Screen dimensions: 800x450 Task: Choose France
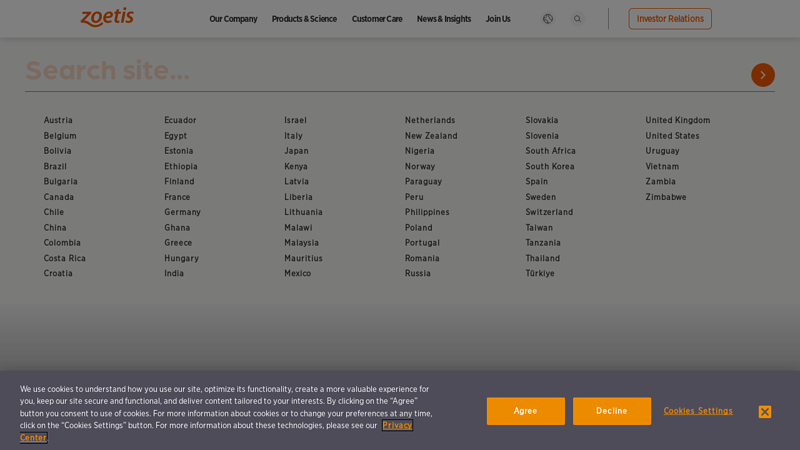coord(177,197)
